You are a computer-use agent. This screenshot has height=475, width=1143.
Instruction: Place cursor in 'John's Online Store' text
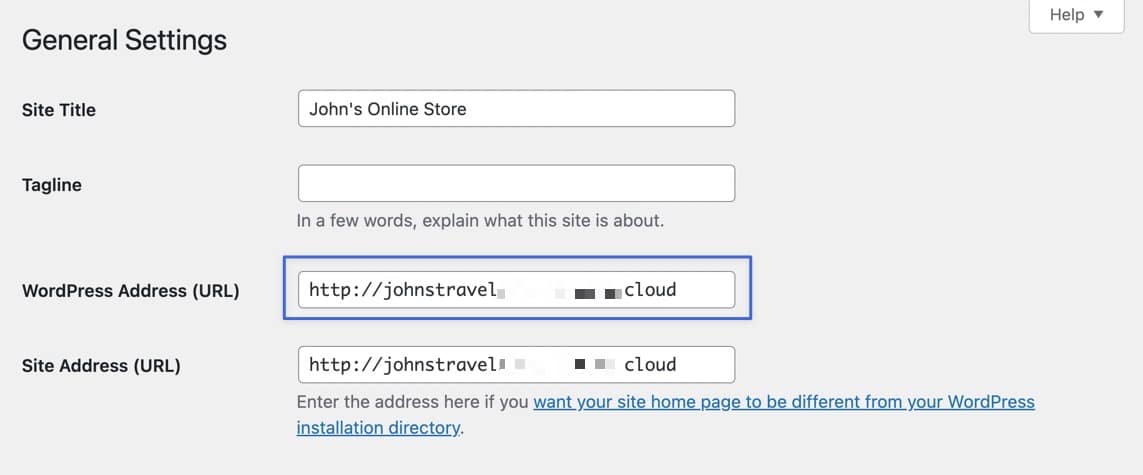[x=388, y=109]
